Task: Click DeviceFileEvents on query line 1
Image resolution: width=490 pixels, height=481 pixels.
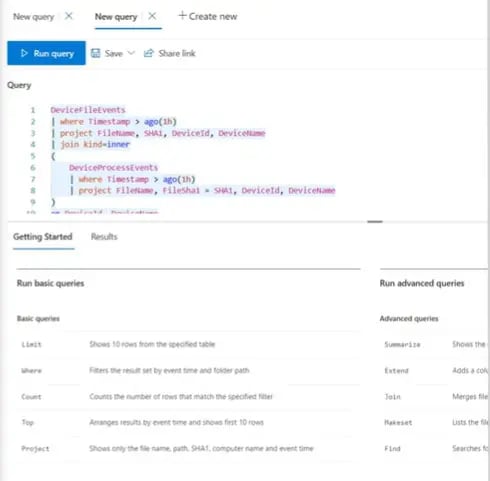Action: click(88, 110)
